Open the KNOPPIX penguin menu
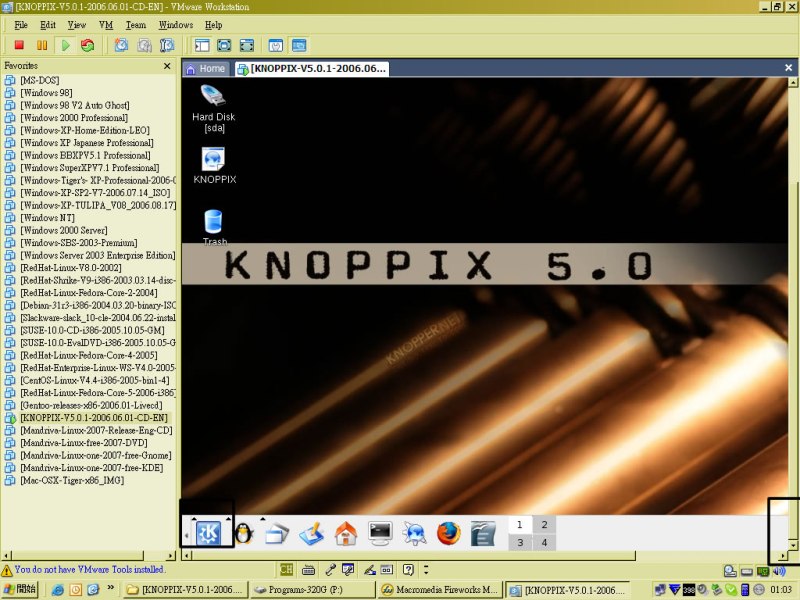This screenshot has height=600, width=800. 244,534
